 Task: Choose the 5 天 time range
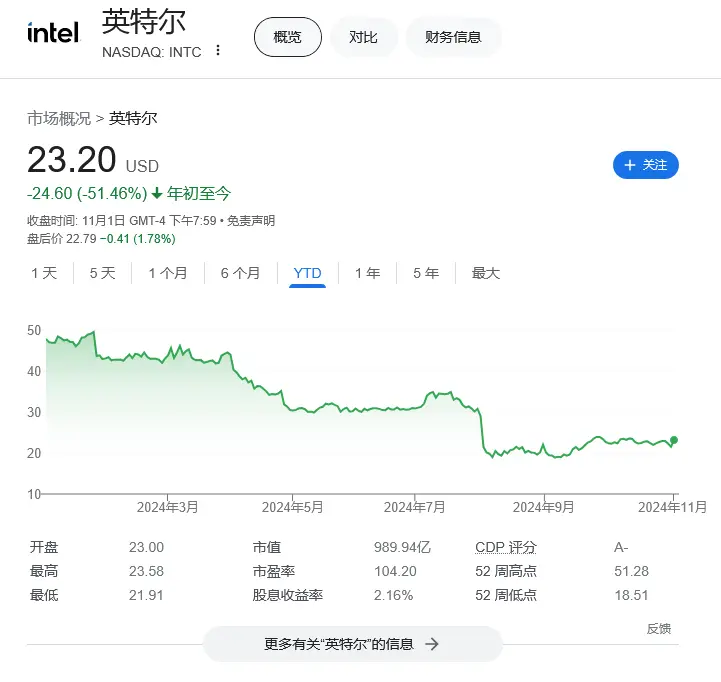tap(102, 273)
